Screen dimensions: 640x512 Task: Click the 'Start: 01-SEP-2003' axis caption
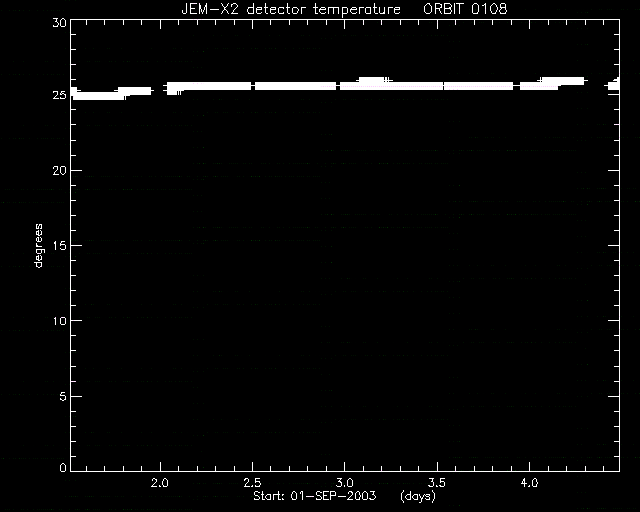pyautogui.click(x=314, y=496)
